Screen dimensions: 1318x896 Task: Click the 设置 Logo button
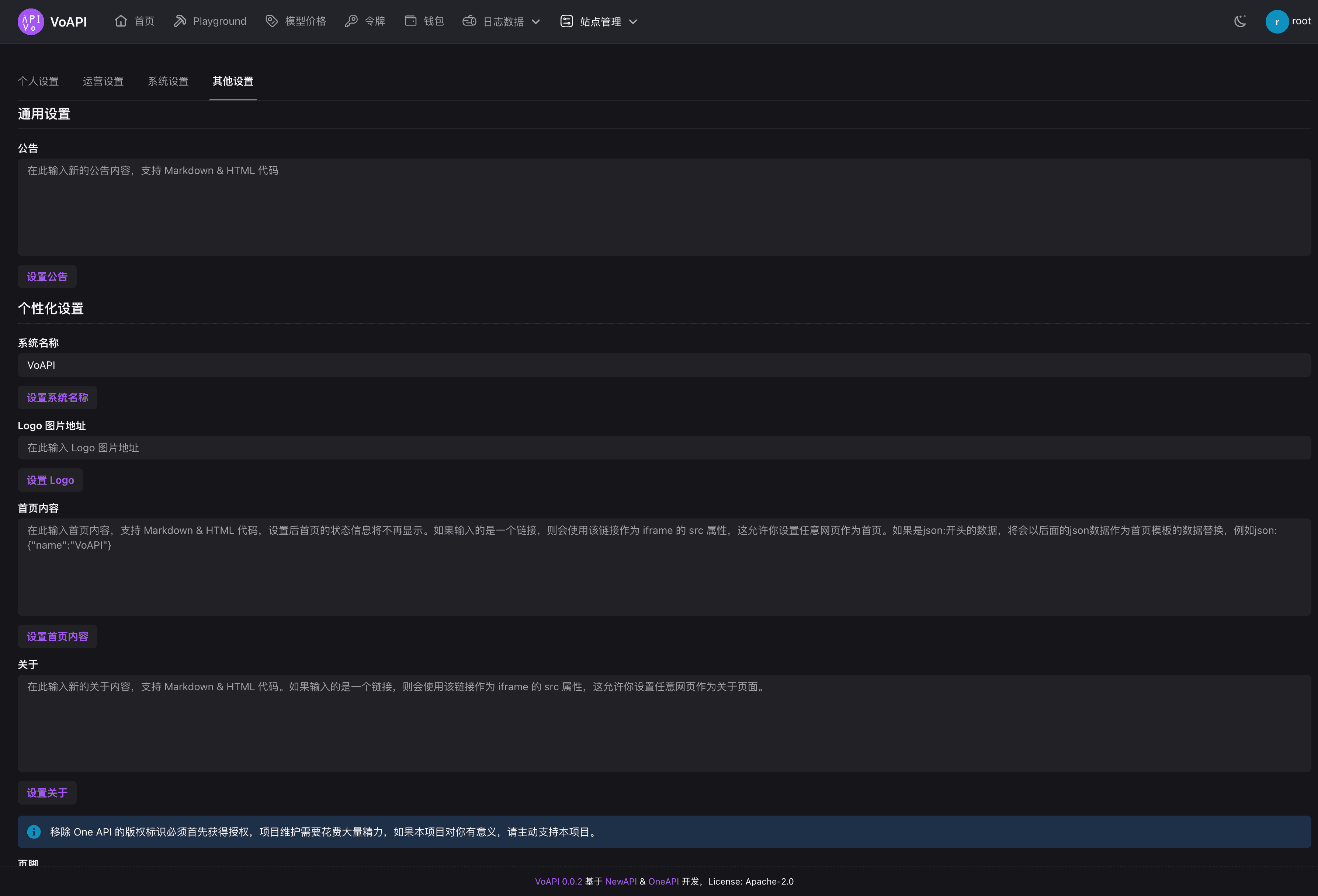(x=51, y=480)
